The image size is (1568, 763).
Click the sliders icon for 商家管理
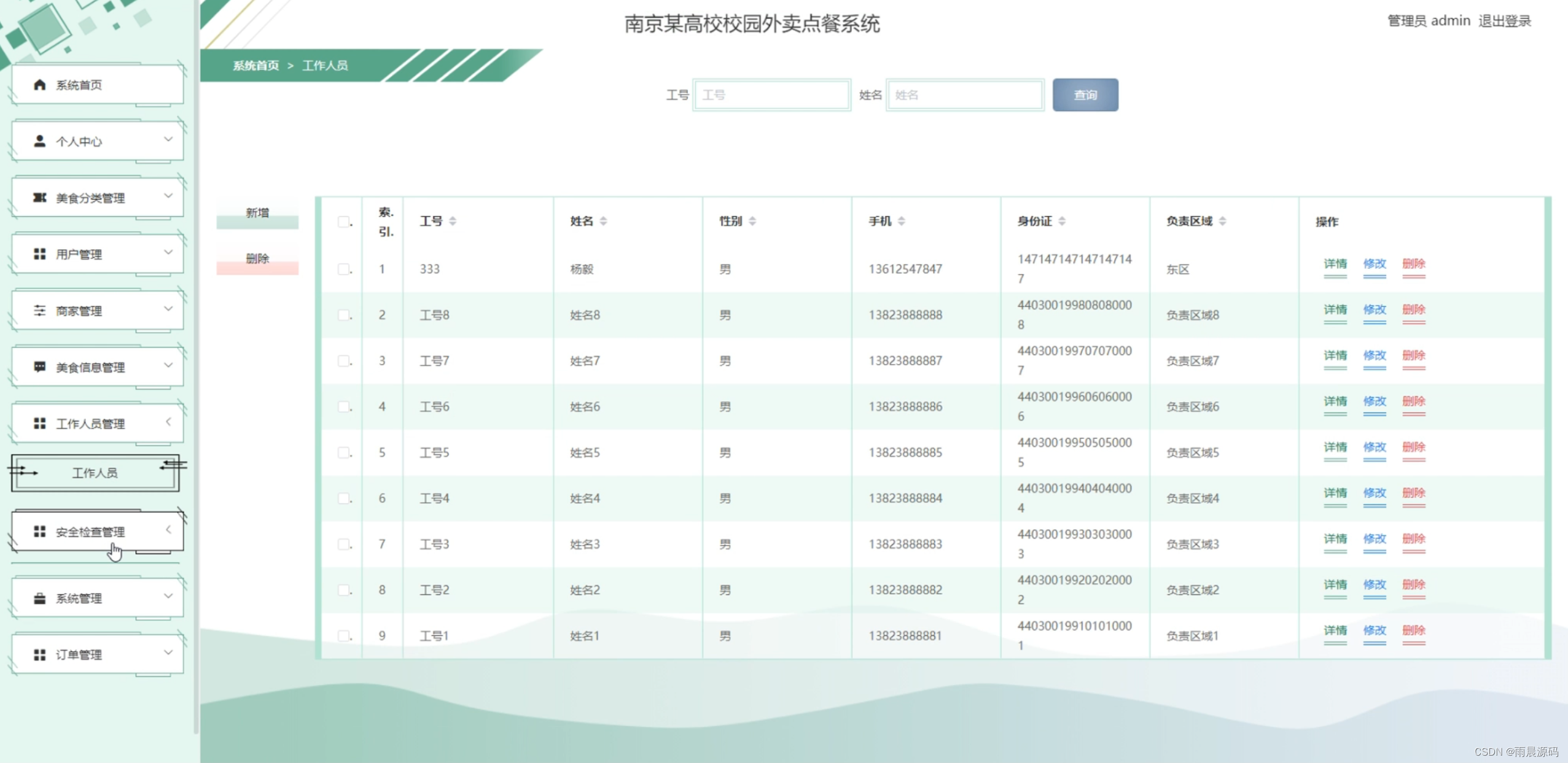click(x=40, y=311)
